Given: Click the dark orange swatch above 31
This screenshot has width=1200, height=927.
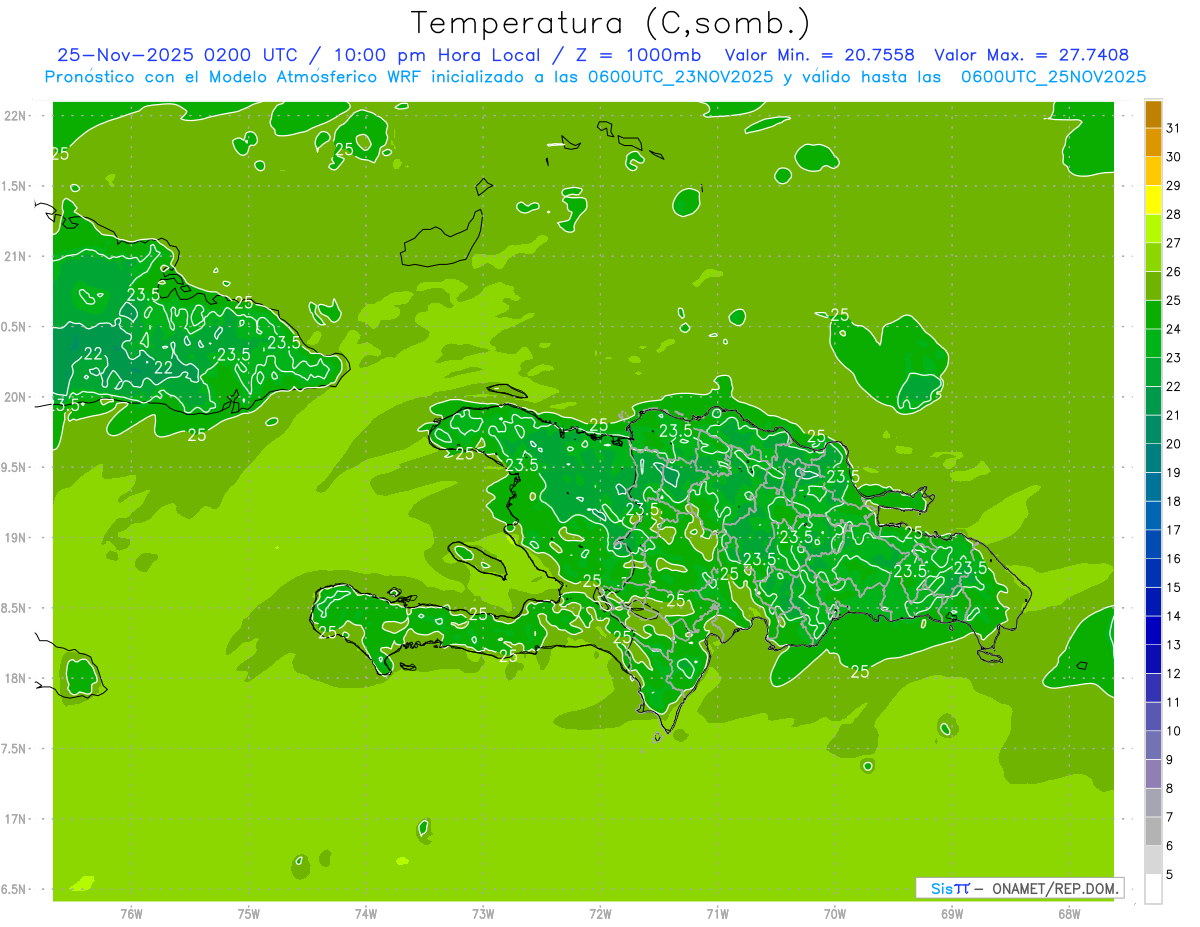Looking at the screenshot, I should 1153,113.
